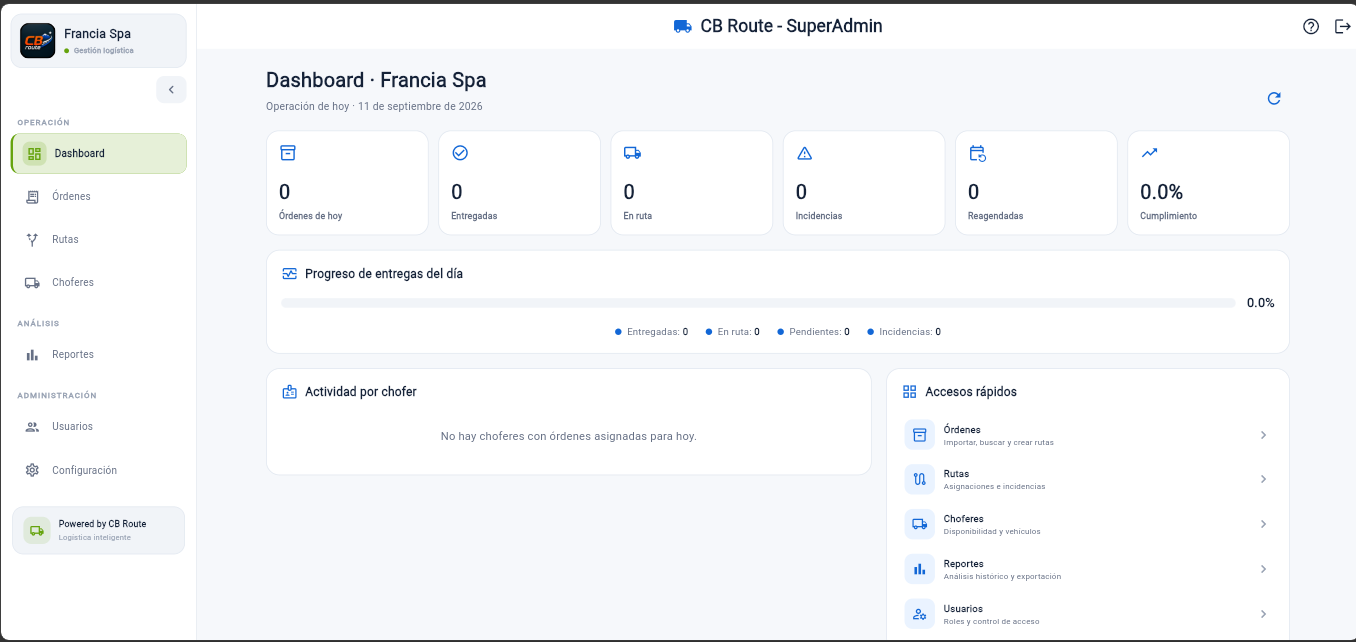Click the 0.0% value beside the progress bar
This screenshot has height=642, width=1356.
(x=1261, y=303)
